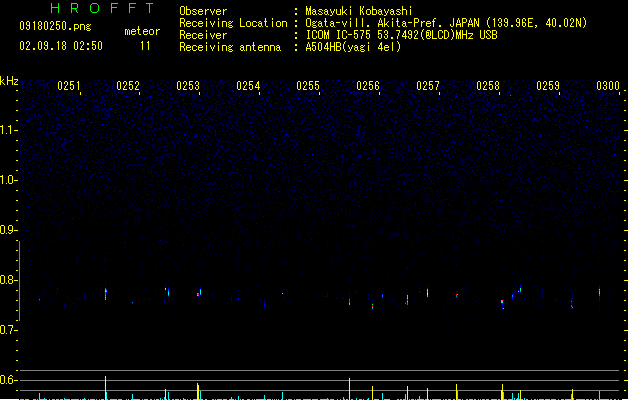Screen dimensions: 629x400
Task: Click the 0255 time axis marker
Action: 308,86
